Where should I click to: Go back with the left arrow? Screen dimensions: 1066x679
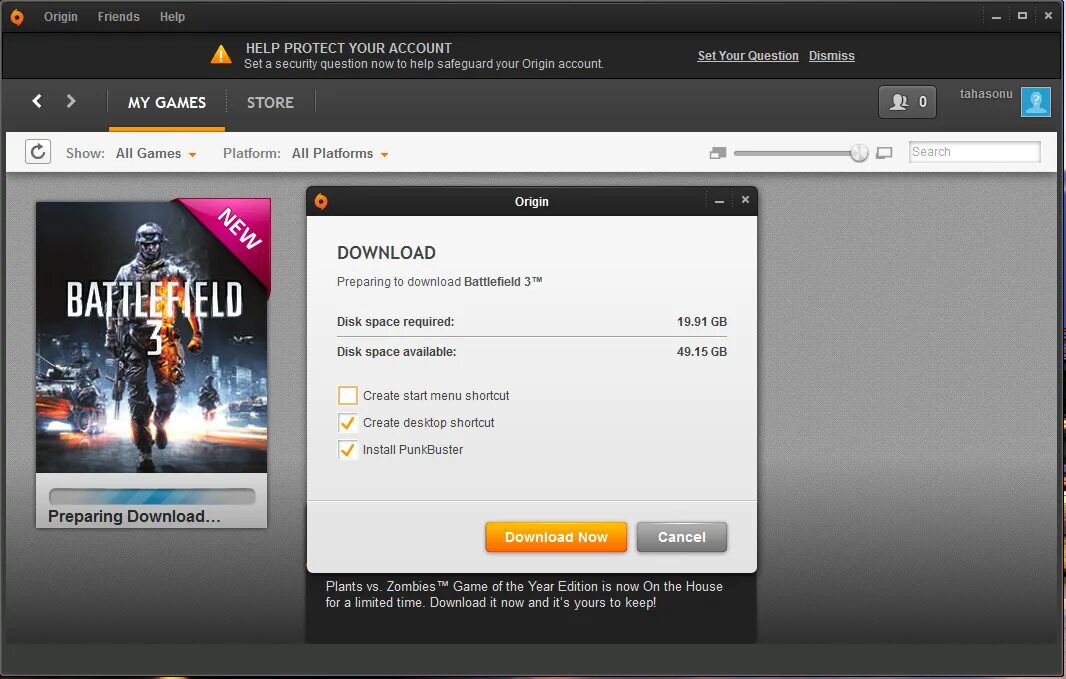37,101
